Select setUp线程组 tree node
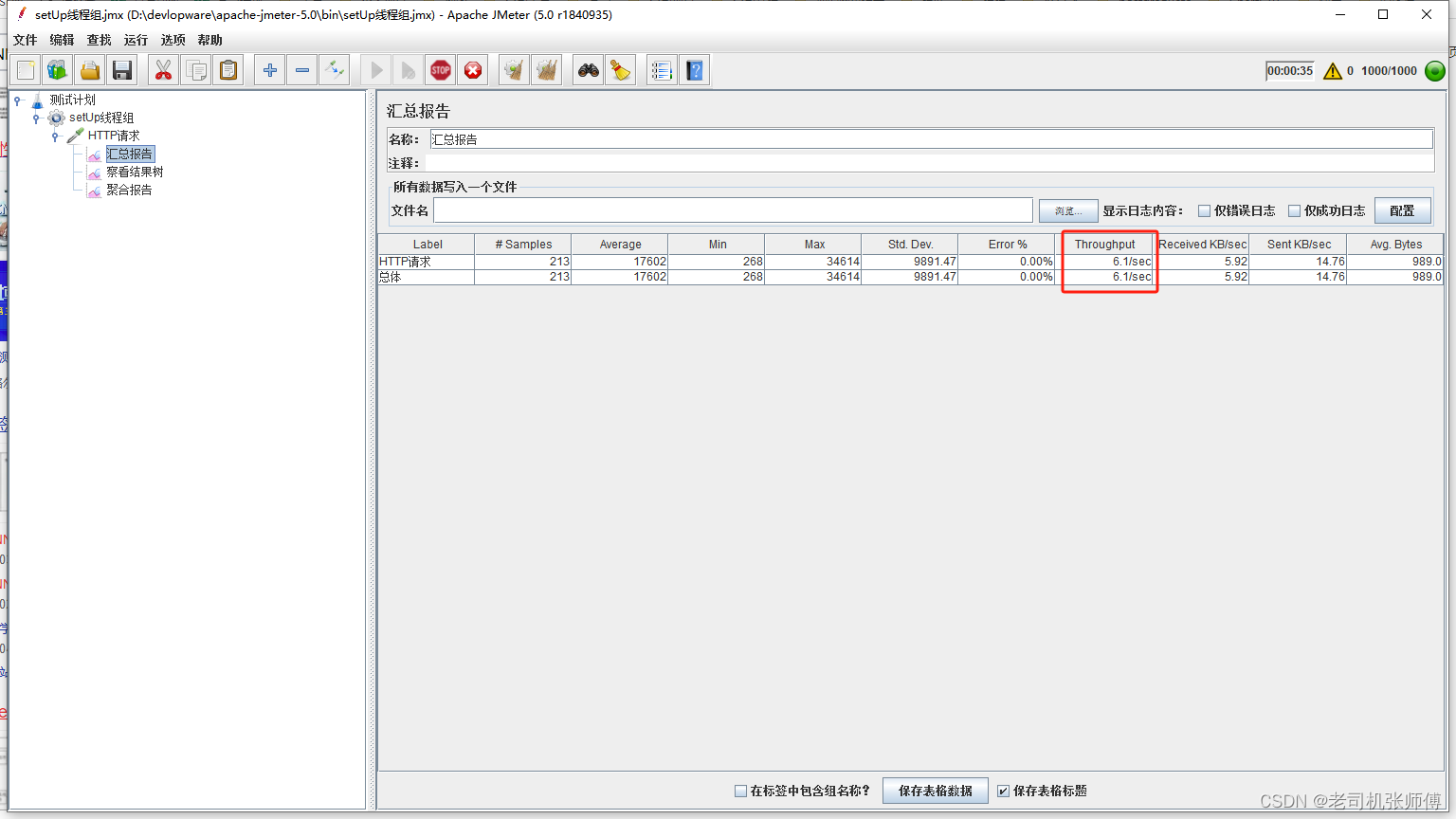The width and height of the screenshot is (1456, 819). pos(101,118)
